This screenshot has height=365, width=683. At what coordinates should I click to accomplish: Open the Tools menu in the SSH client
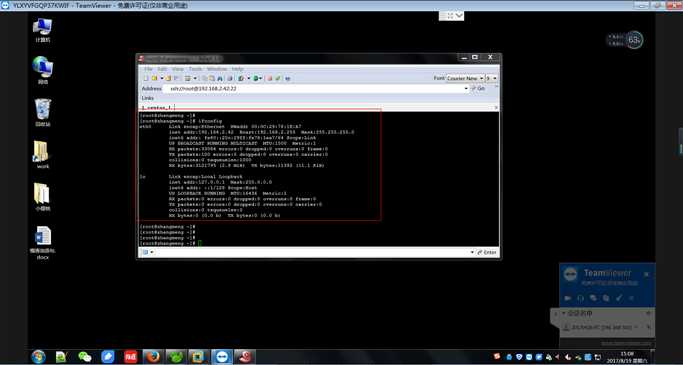(x=195, y=69)
